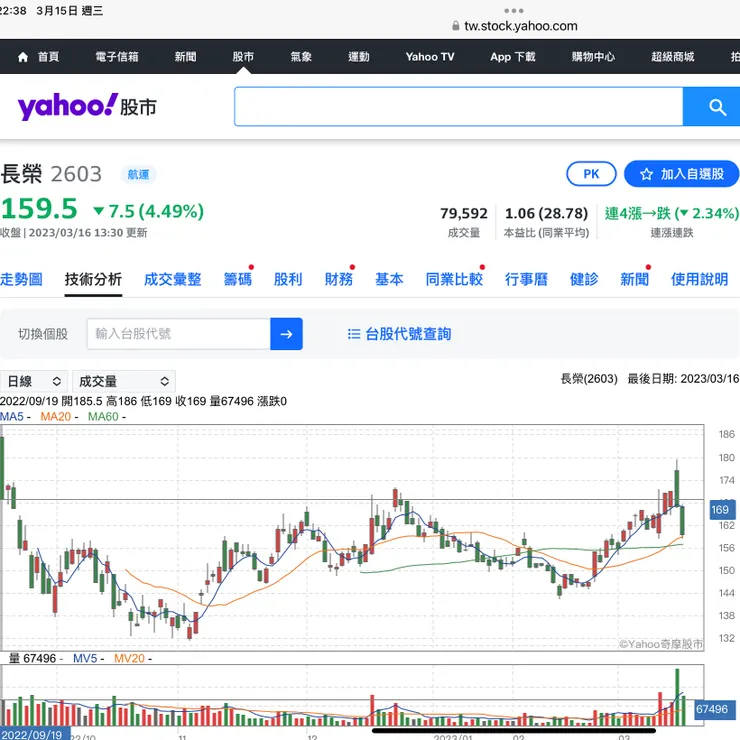Click the main Yahoo search input box
The height and width of the screenshot is (740, 740).
[x=458, y=107]
